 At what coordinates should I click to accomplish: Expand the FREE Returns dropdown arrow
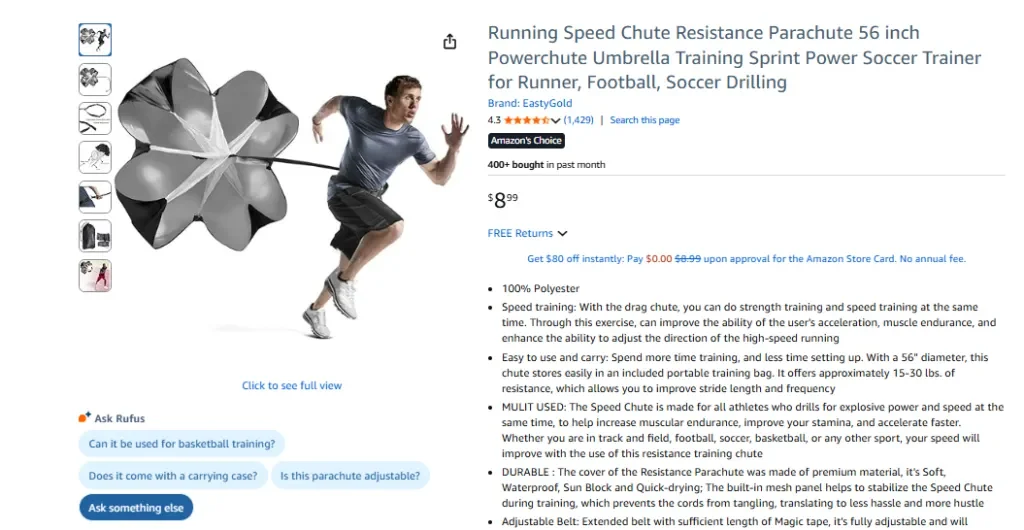(563, 234)
